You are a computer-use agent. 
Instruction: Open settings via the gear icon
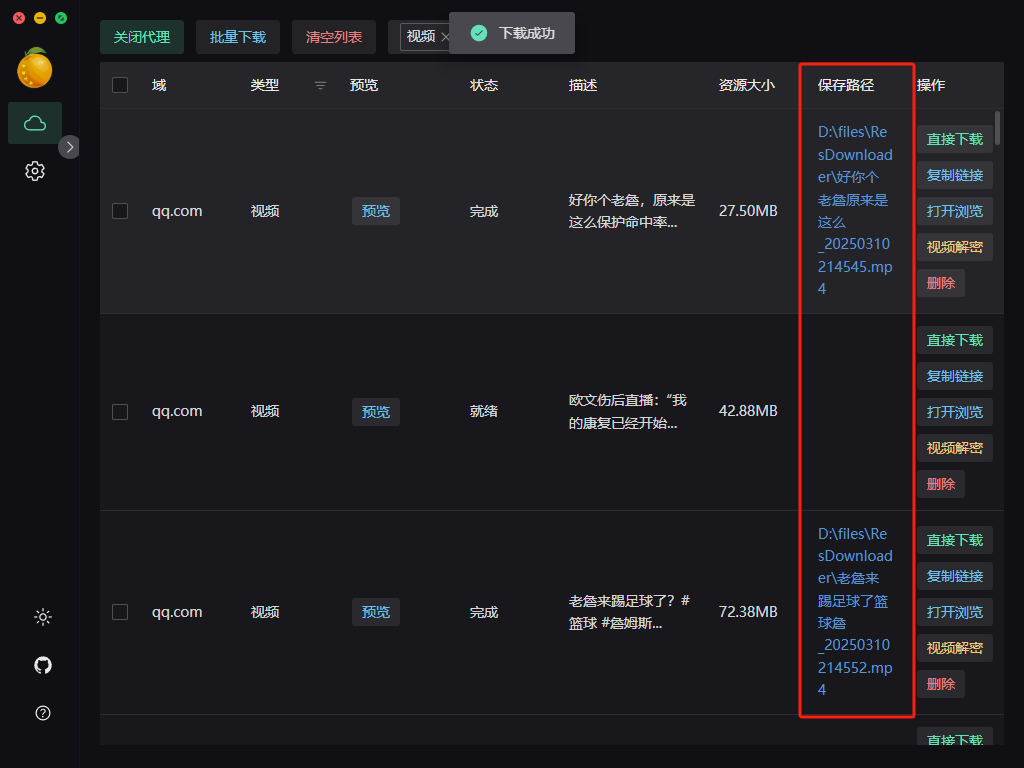click(35, 171)
